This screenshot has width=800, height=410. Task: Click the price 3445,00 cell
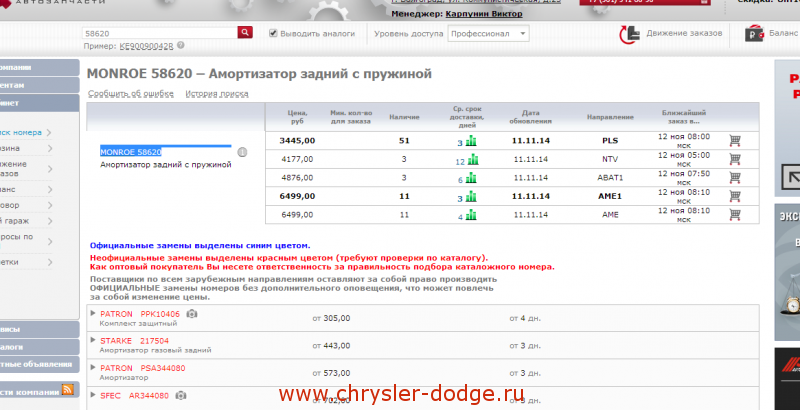(x=297, y=141)
